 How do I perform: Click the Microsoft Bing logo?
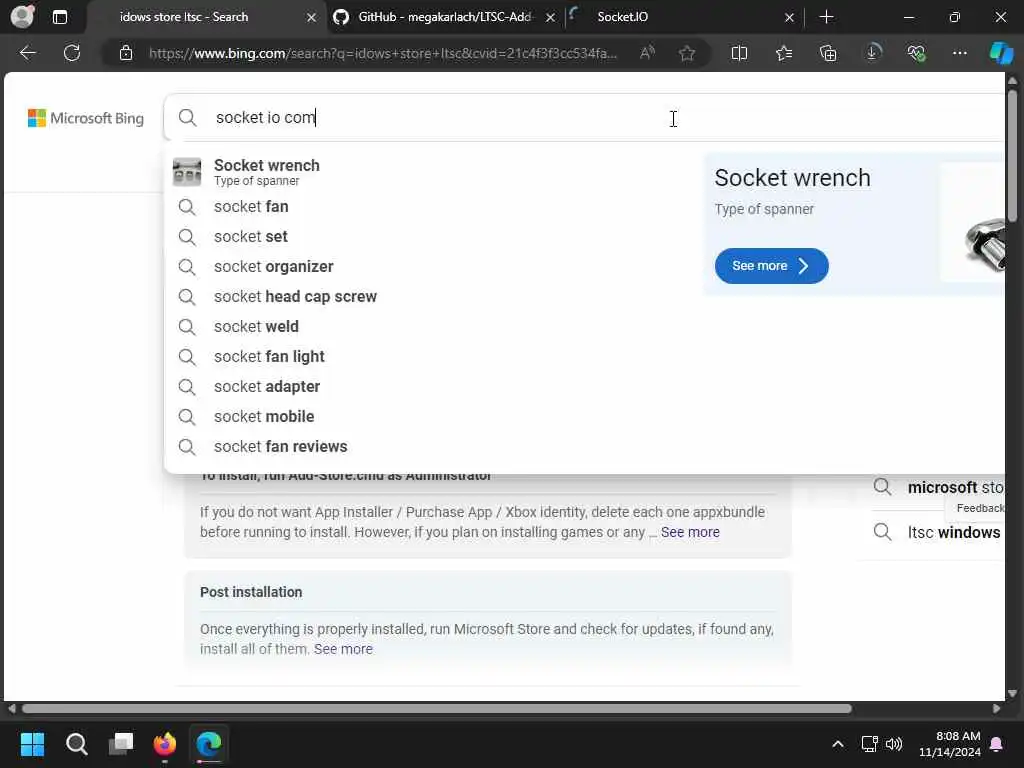[86, 118]
